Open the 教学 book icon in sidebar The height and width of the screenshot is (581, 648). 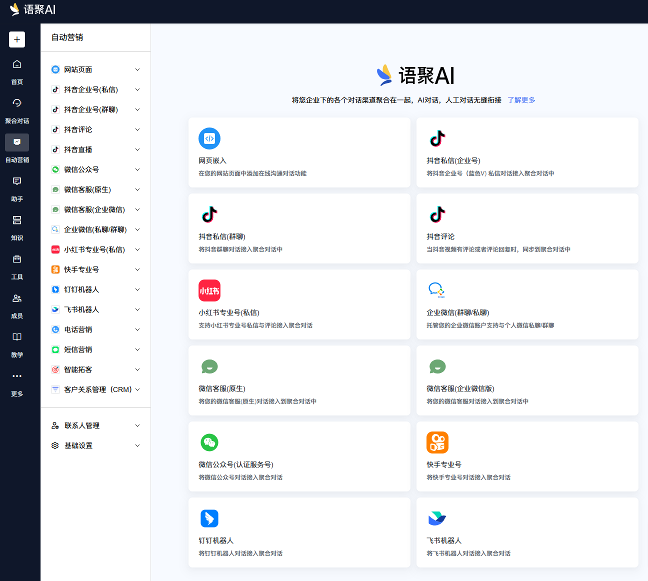point(17,337)
